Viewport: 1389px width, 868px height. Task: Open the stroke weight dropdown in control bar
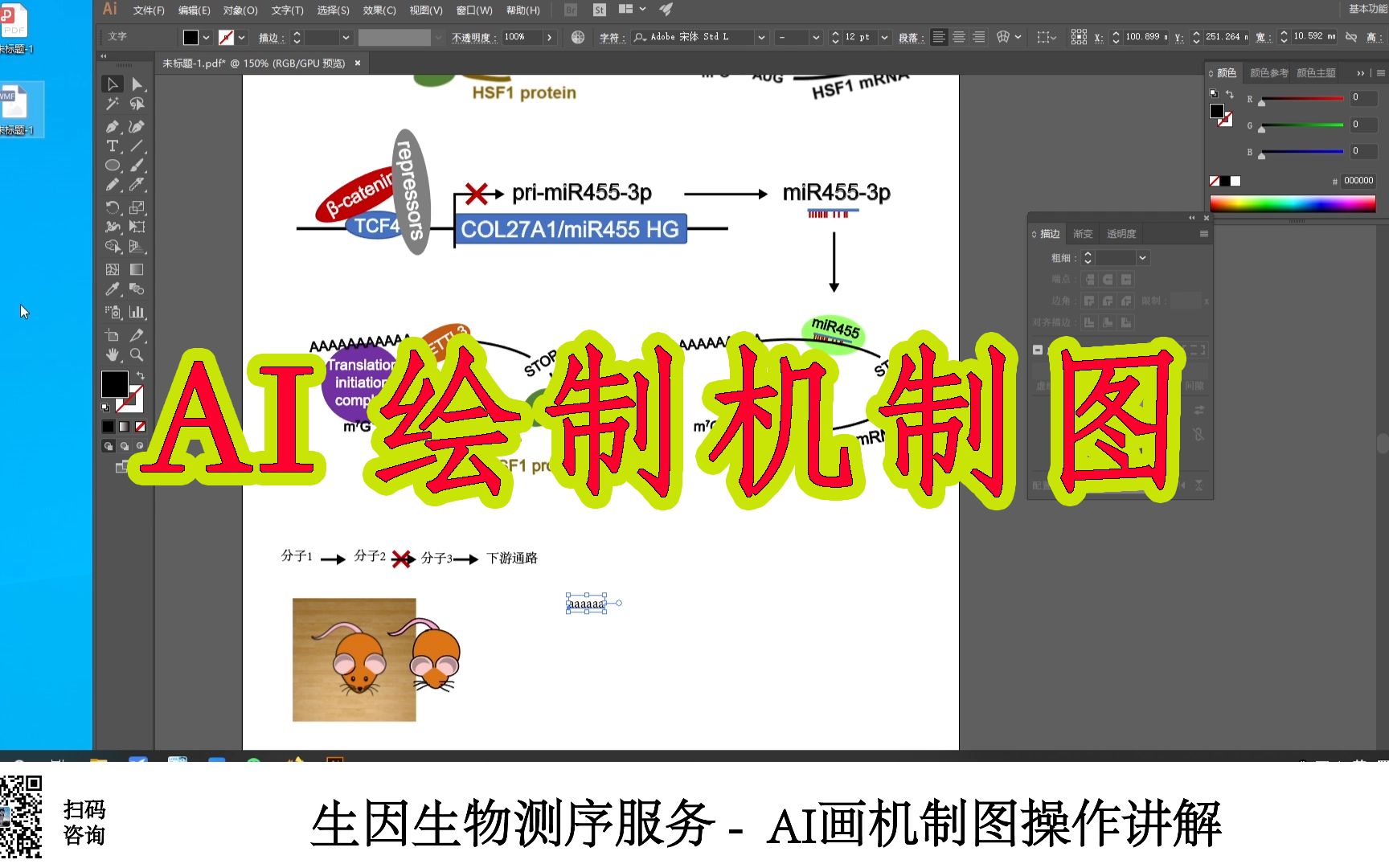point(346,37)
